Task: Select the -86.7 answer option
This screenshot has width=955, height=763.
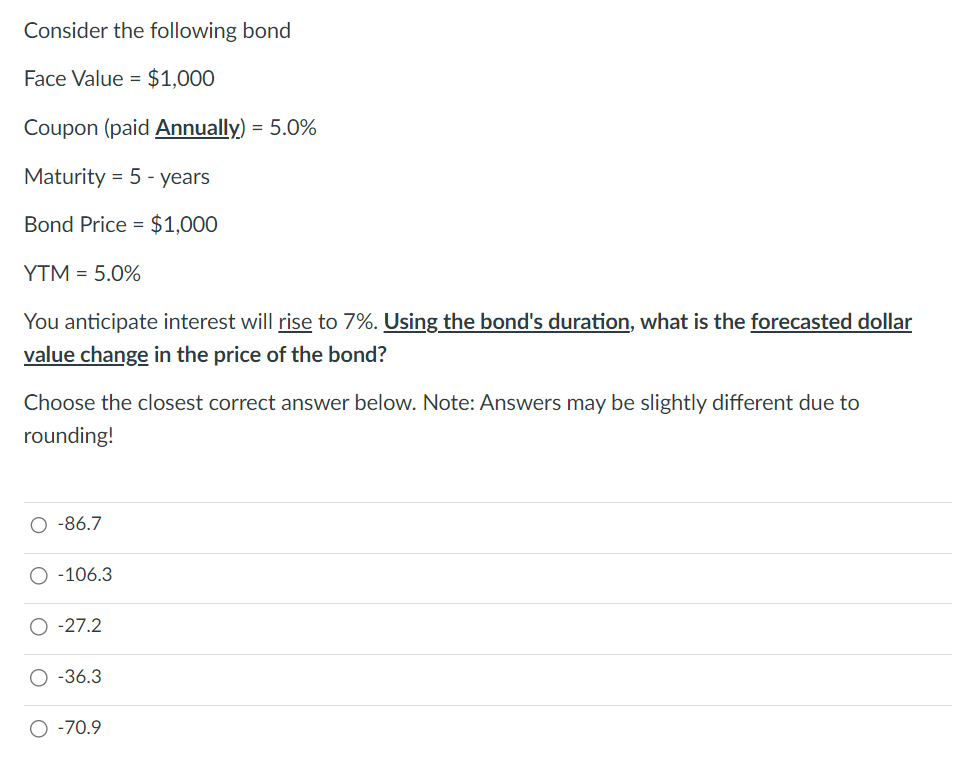Action: 37,524
